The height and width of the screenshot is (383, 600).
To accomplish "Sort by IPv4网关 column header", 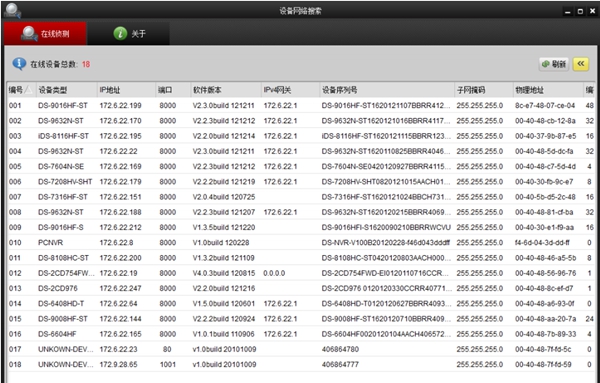I will coord(290,90).
